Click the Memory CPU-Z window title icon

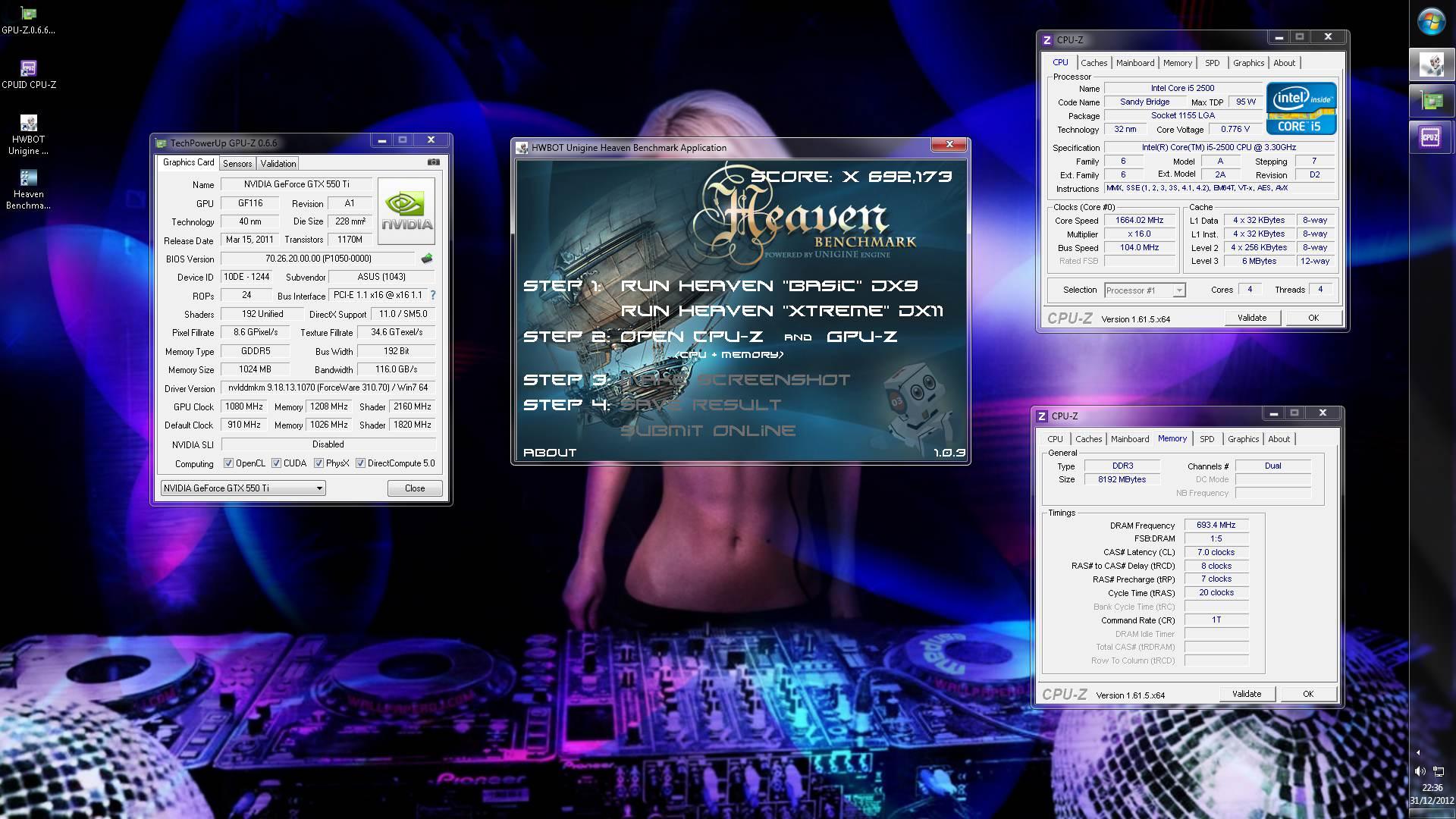1042,416
